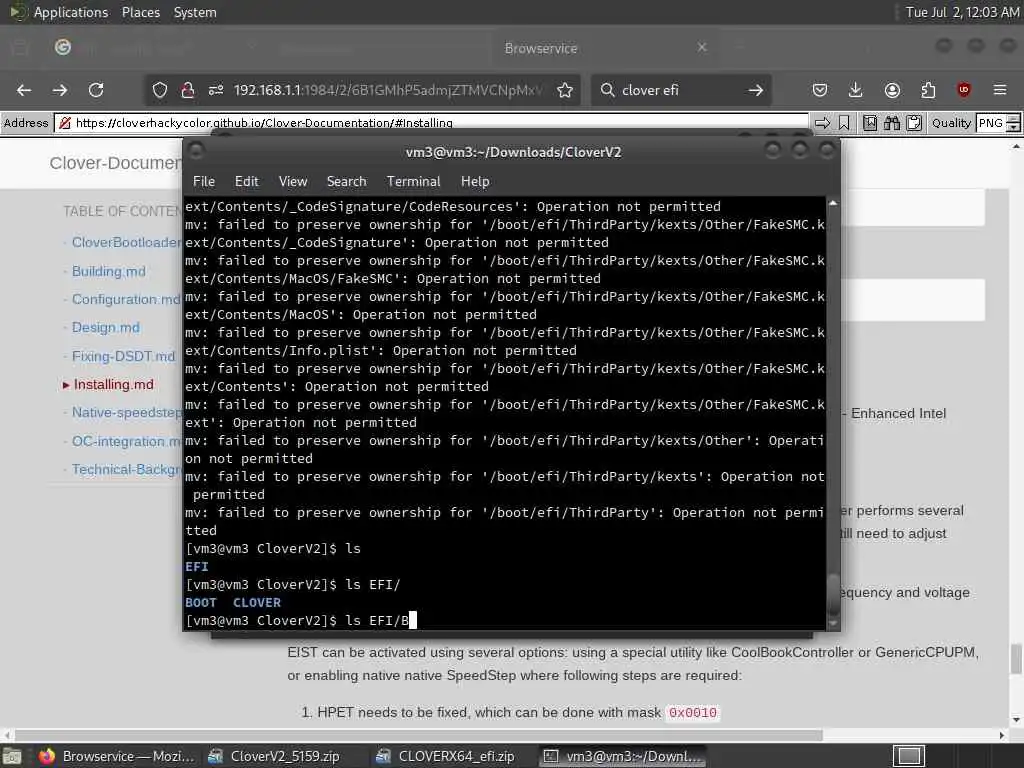Open terminal File menu

coord(204,182)
